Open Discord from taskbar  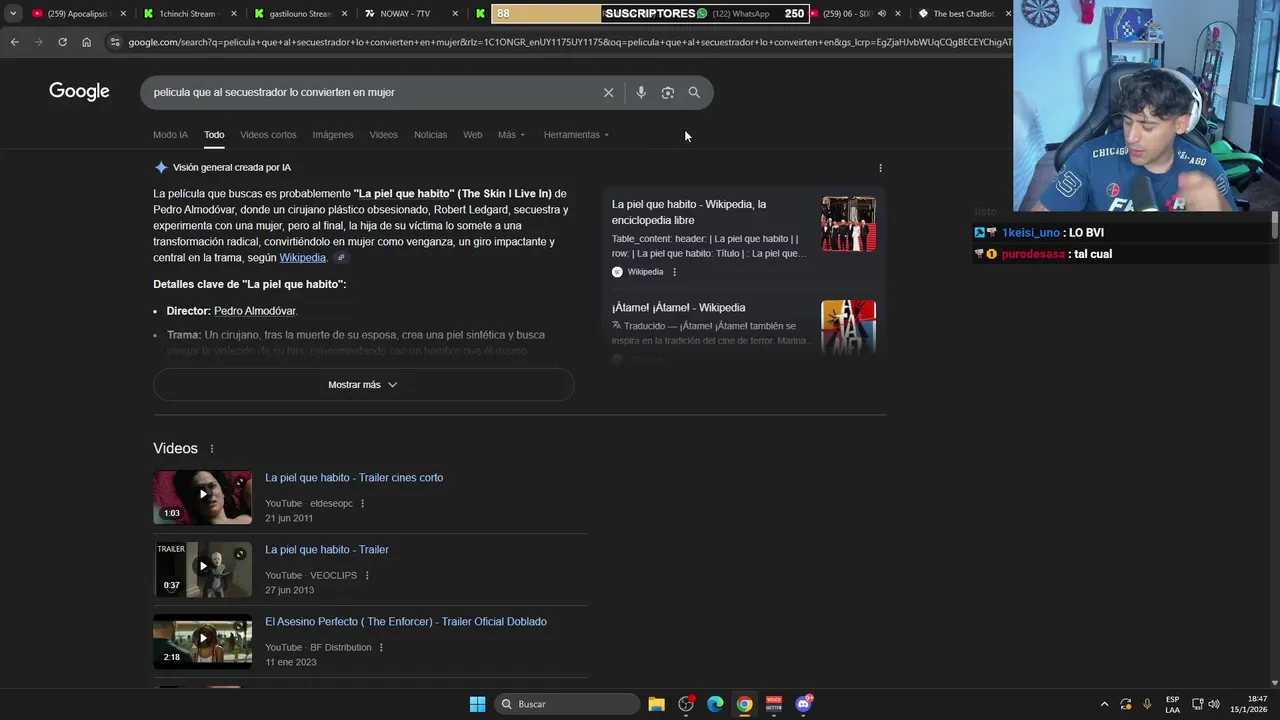(x=803, y=704)
